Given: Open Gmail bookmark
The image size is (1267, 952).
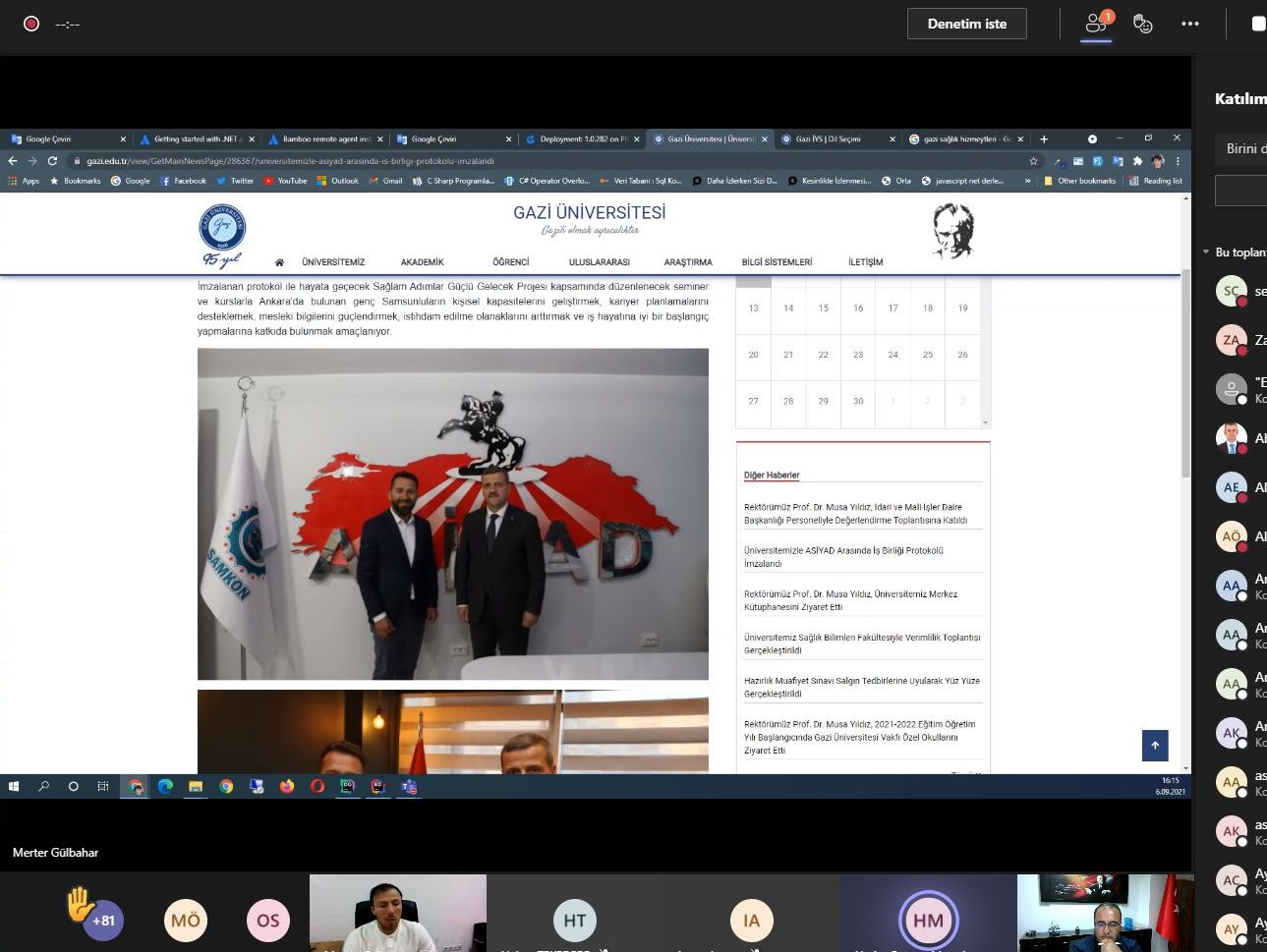Looking at the screenshot, I should [385, 181].
